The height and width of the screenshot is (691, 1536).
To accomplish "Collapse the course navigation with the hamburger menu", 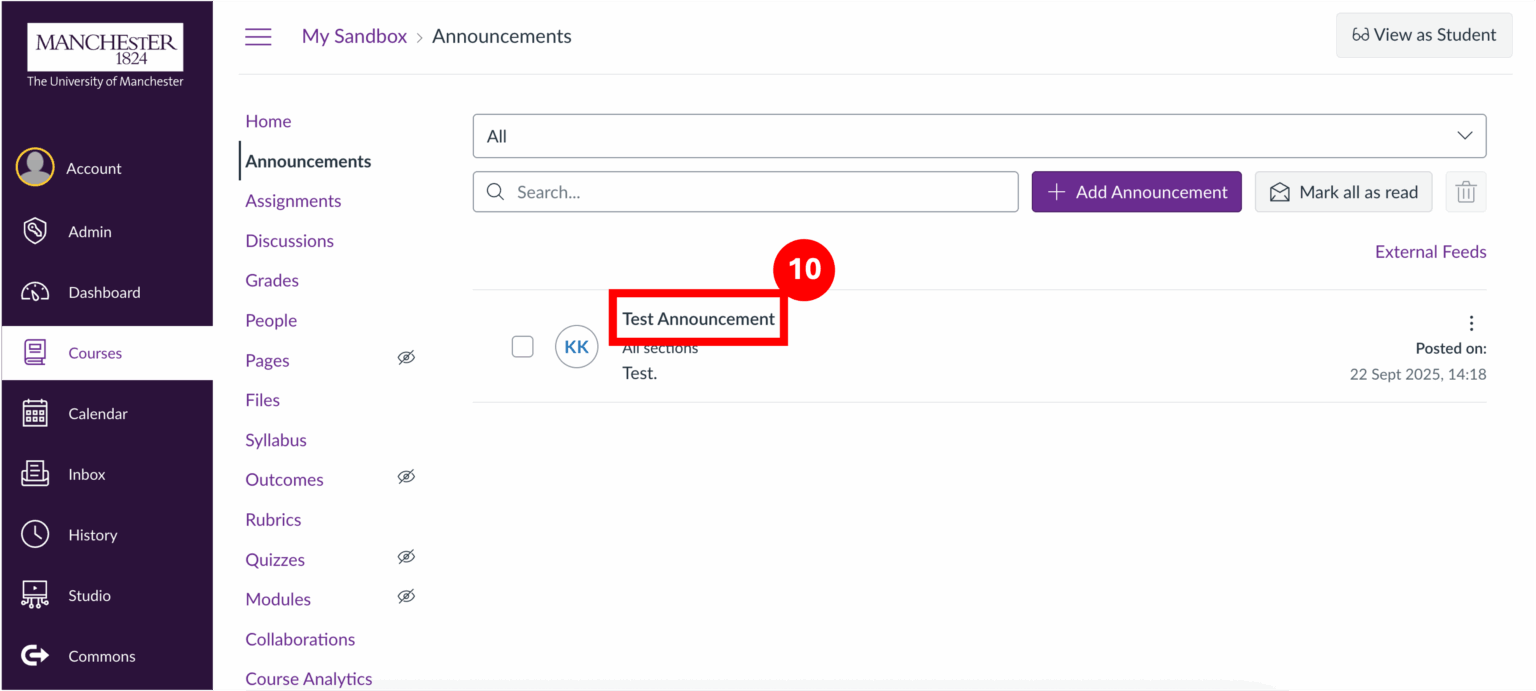I will coord(258,36).
